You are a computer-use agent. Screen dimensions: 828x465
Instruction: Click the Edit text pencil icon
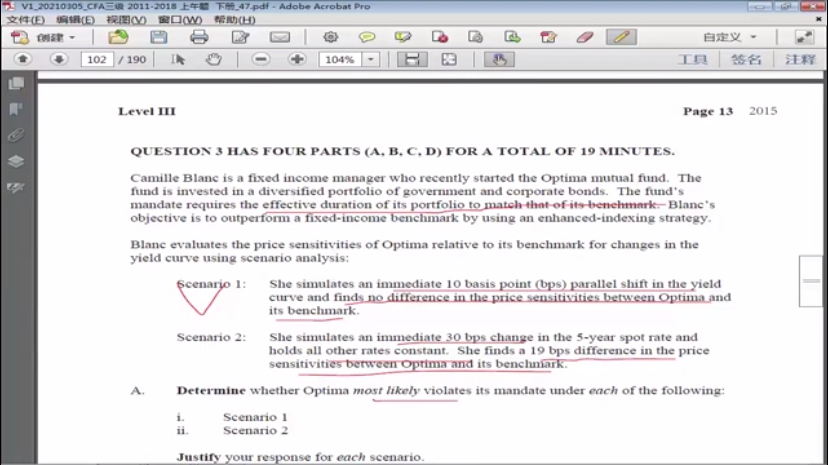pos(240,37)
